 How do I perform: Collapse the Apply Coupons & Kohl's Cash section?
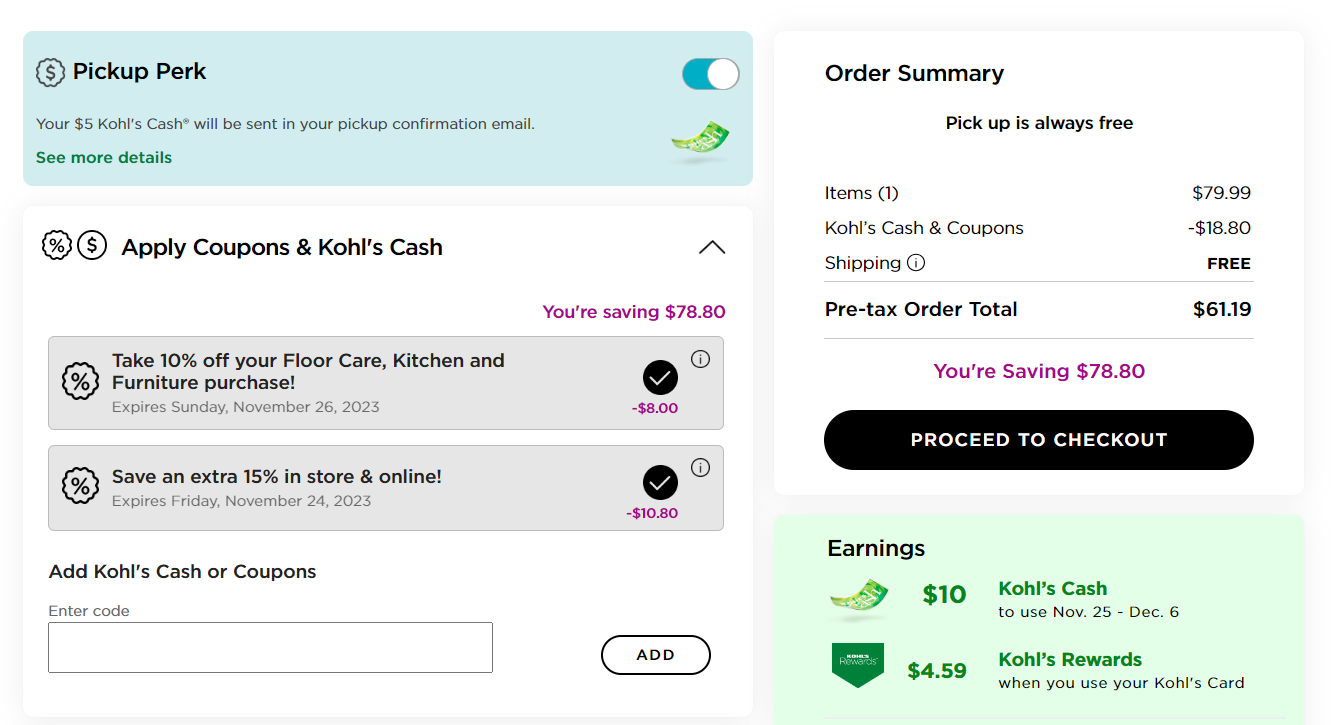pos(712,247)
